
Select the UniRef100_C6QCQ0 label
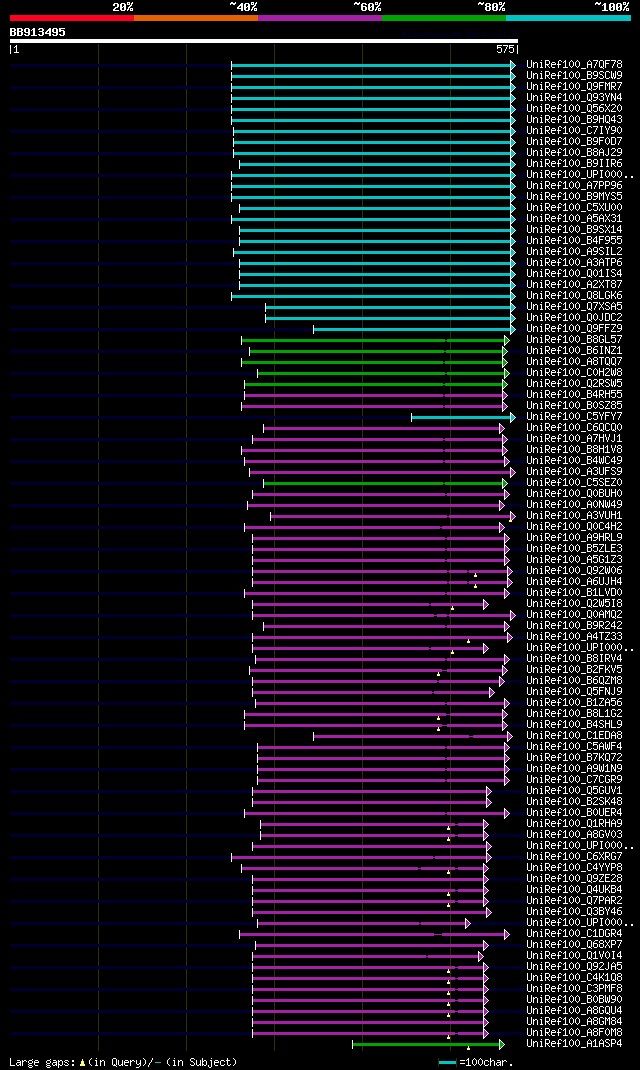click(574, 428)
